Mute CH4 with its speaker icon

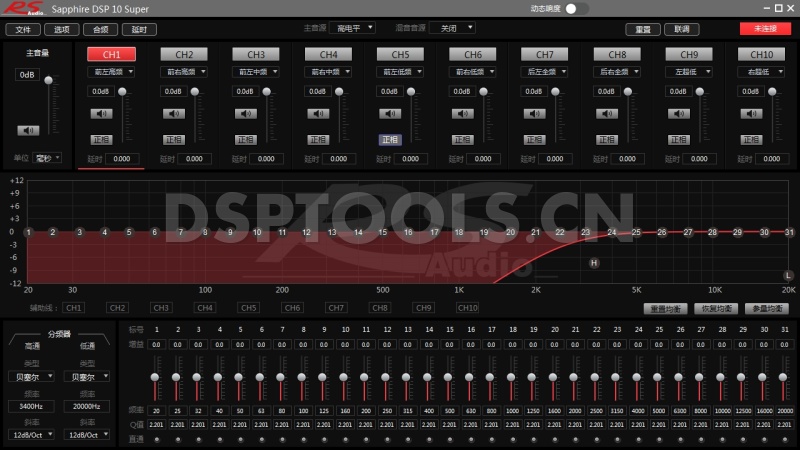point(318,113)
